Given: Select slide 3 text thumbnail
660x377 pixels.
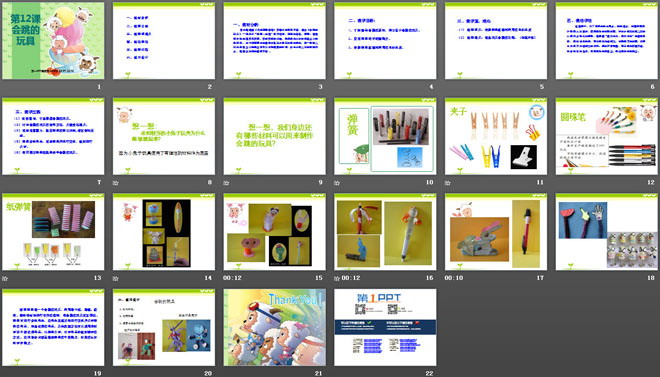Looking at the screenshot, I should coord(274,41).
